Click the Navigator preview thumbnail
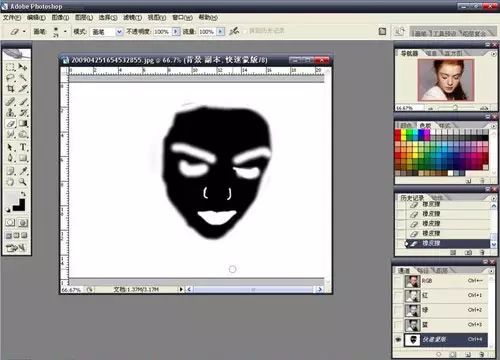This screenshot has height=360, width=500. pos(446,80)
